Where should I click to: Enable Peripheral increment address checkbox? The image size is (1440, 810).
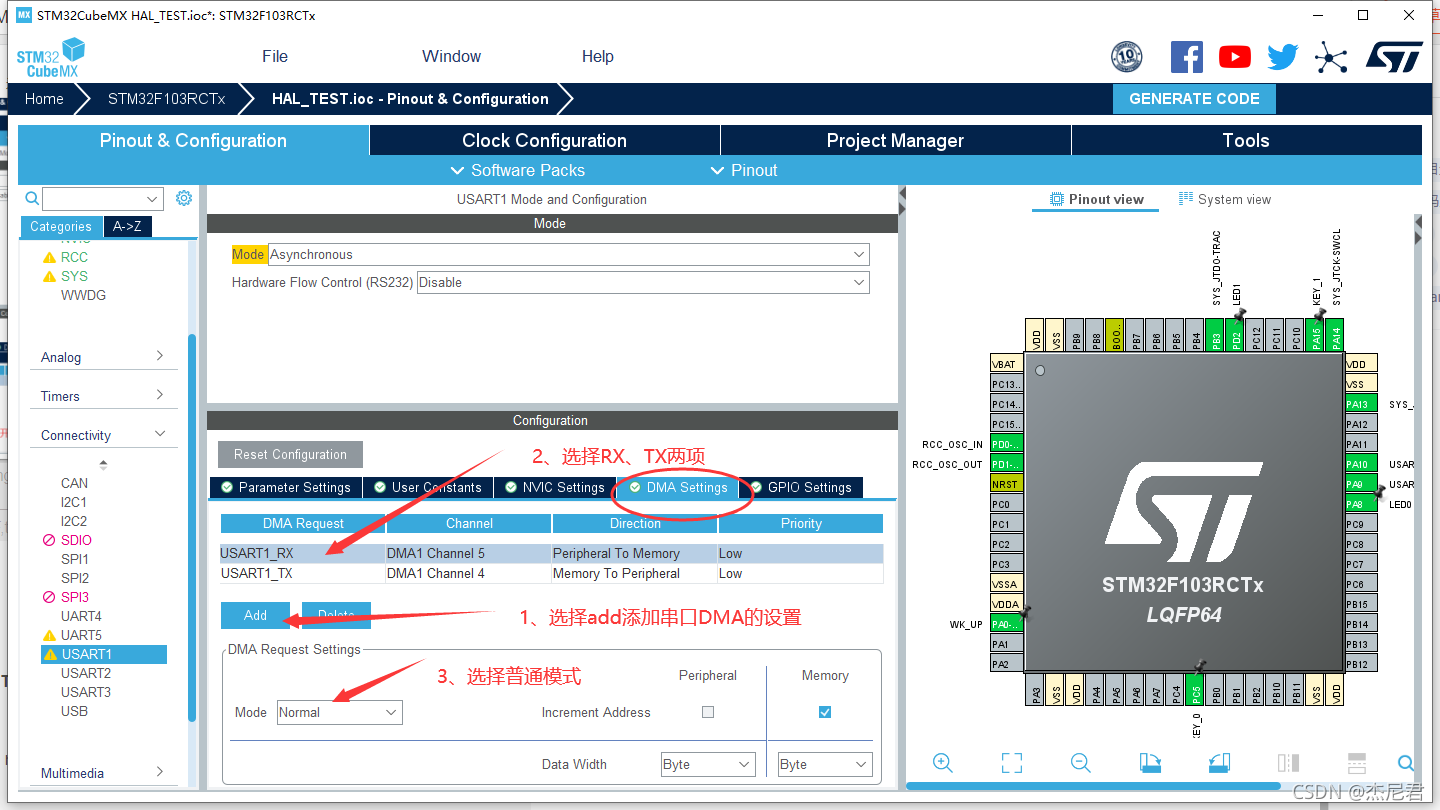click(x=708, y=712)
